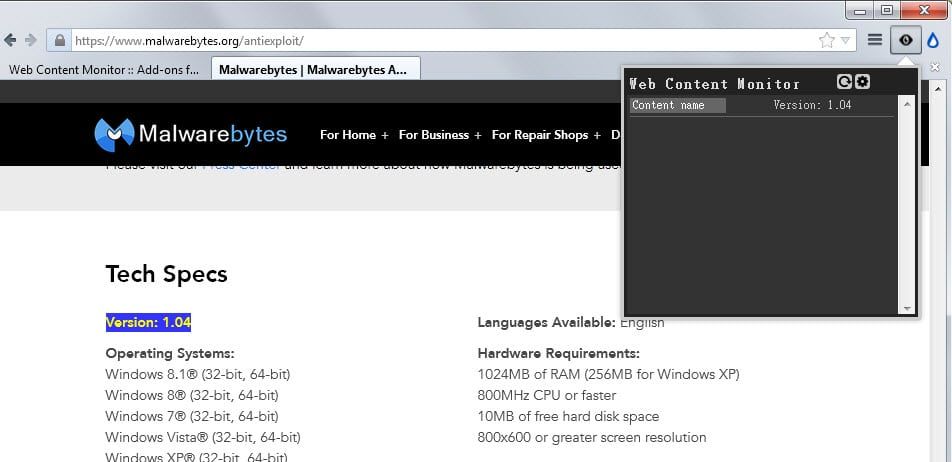Click Windows 7 (32-bit, 64-bit) line

tap(192, 416)
